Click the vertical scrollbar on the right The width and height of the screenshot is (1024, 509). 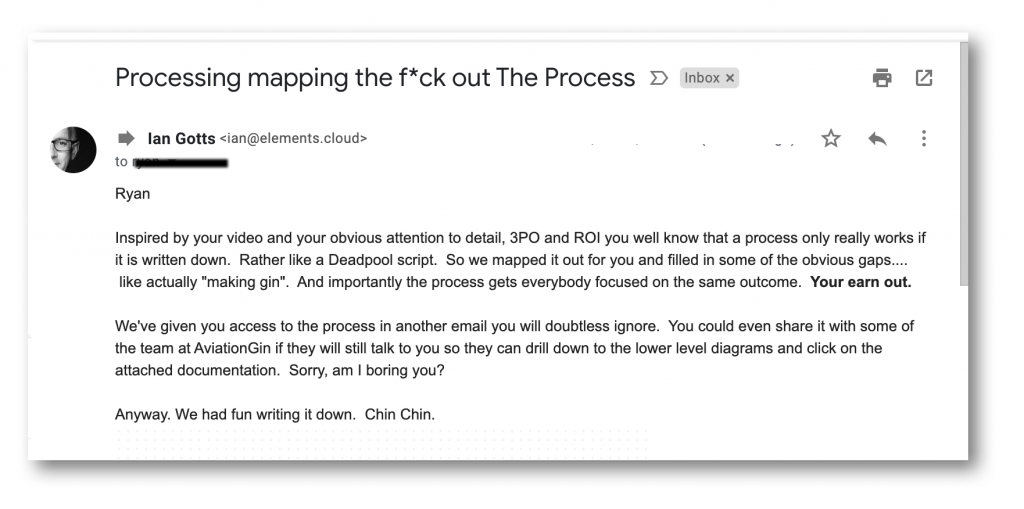(963, 160)
